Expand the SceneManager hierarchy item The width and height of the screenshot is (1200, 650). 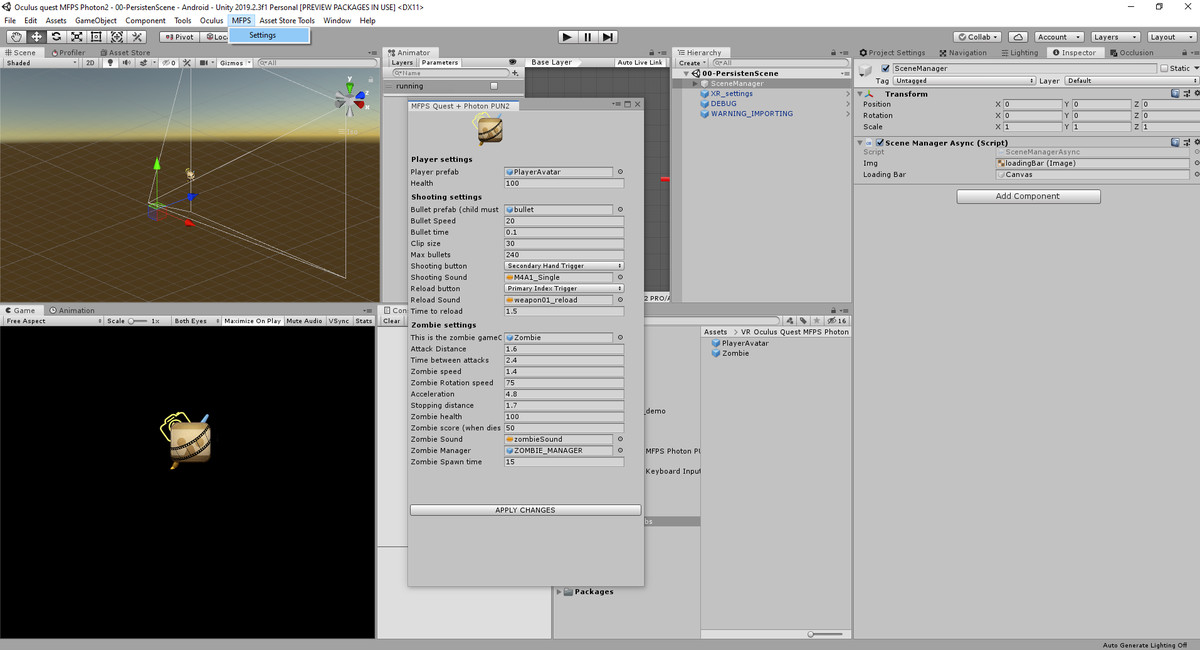click(695, 84)
